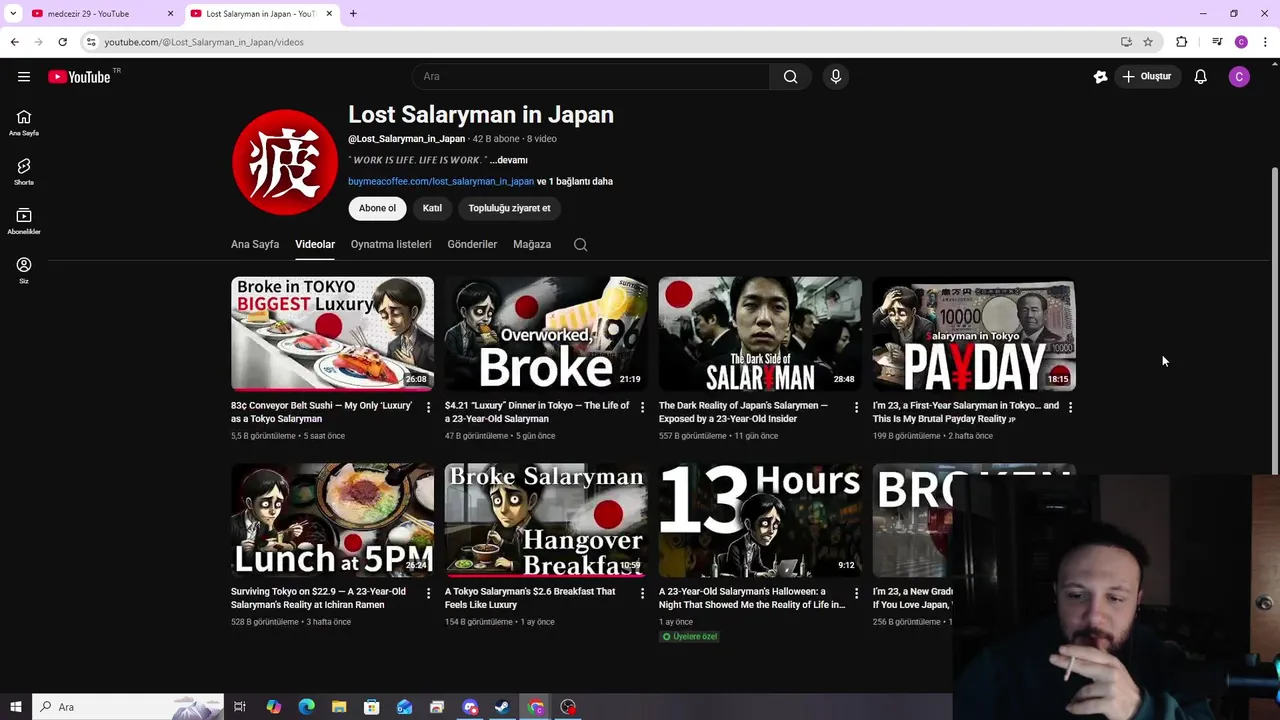Open the Siz sidebar item
Image resolution: width=1280 pixels, height=720 pixels.
24,270
